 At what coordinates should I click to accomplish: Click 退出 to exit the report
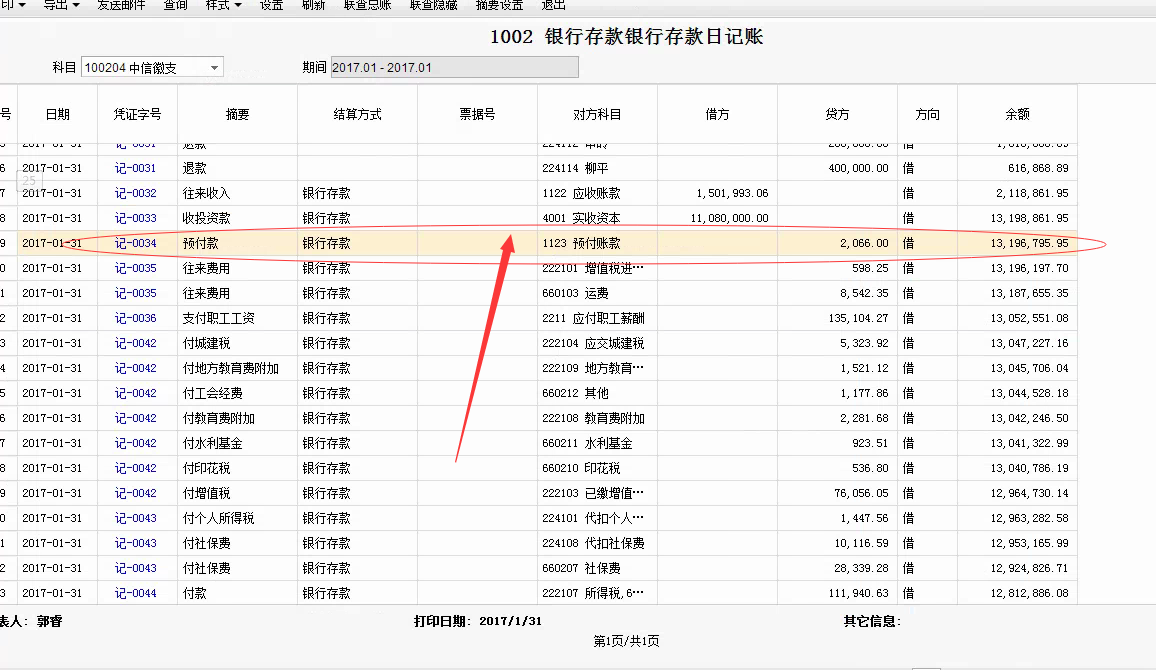[x=554, y=5]
